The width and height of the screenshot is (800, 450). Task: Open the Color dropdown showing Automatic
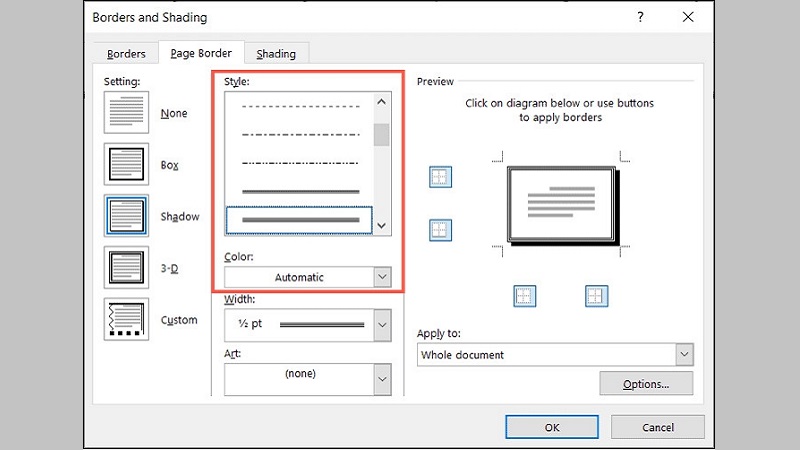(308, 277)
